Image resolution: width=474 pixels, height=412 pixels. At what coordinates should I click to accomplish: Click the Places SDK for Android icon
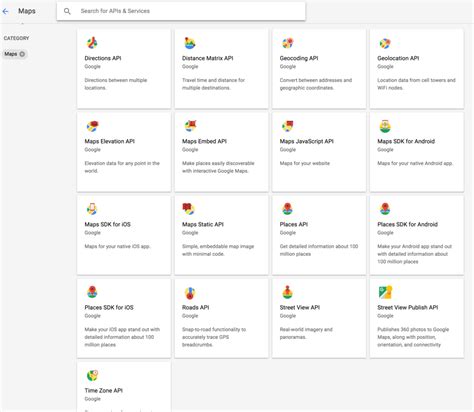coord(385,209)
